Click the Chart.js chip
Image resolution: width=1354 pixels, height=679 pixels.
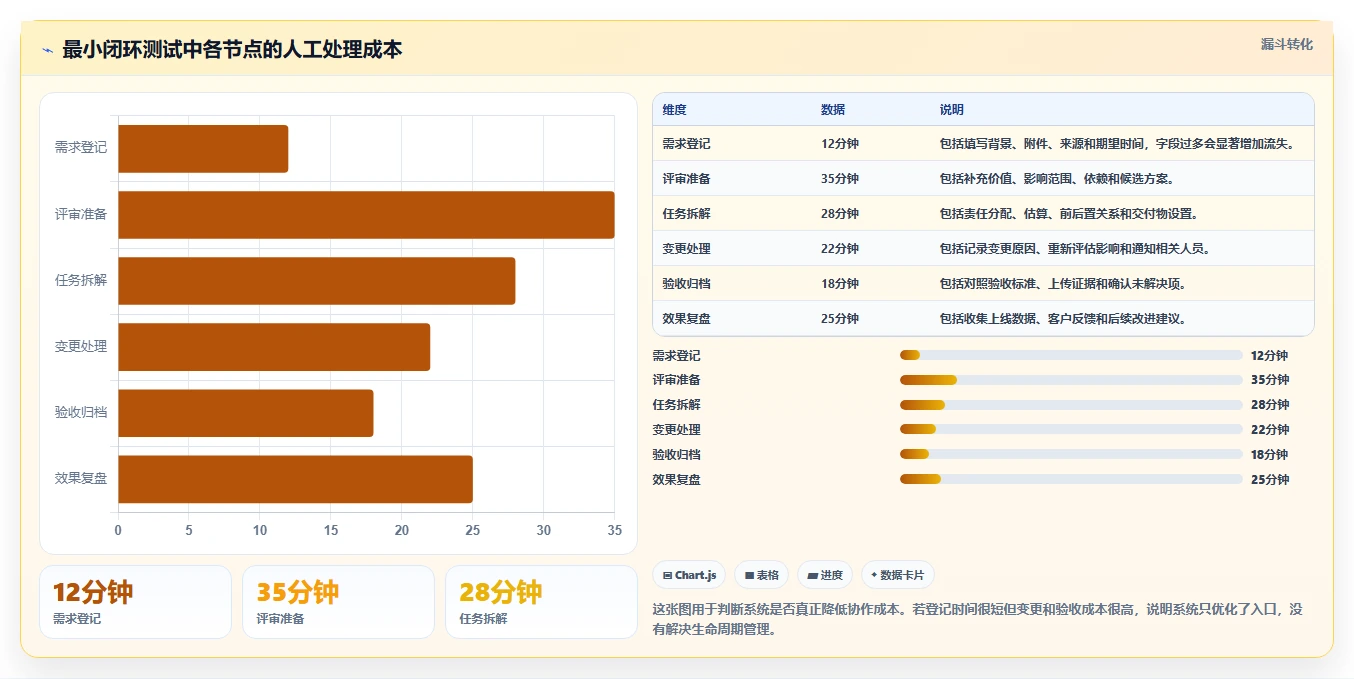tap(689, 575)
